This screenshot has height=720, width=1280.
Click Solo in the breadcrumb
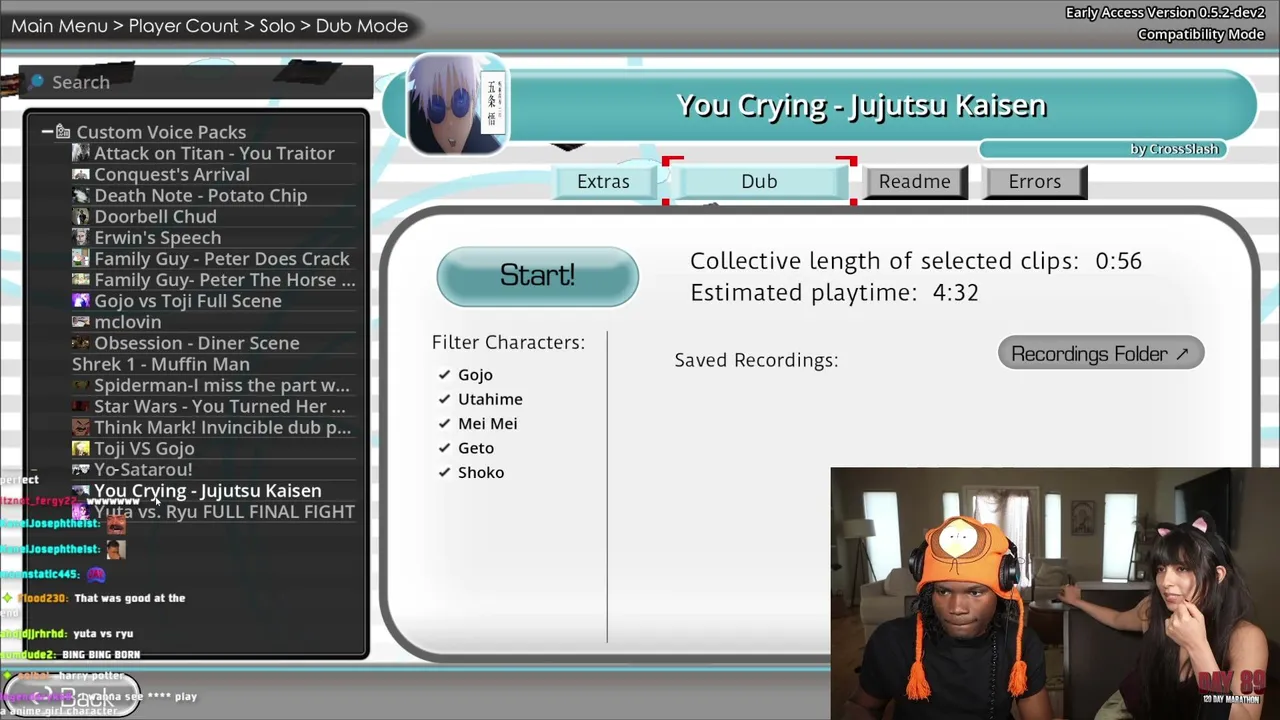277,26
